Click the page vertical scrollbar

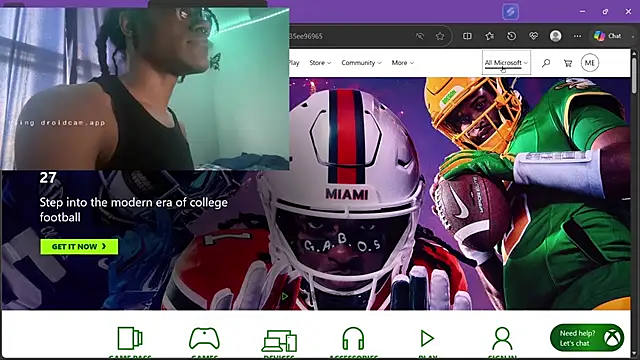634,204
